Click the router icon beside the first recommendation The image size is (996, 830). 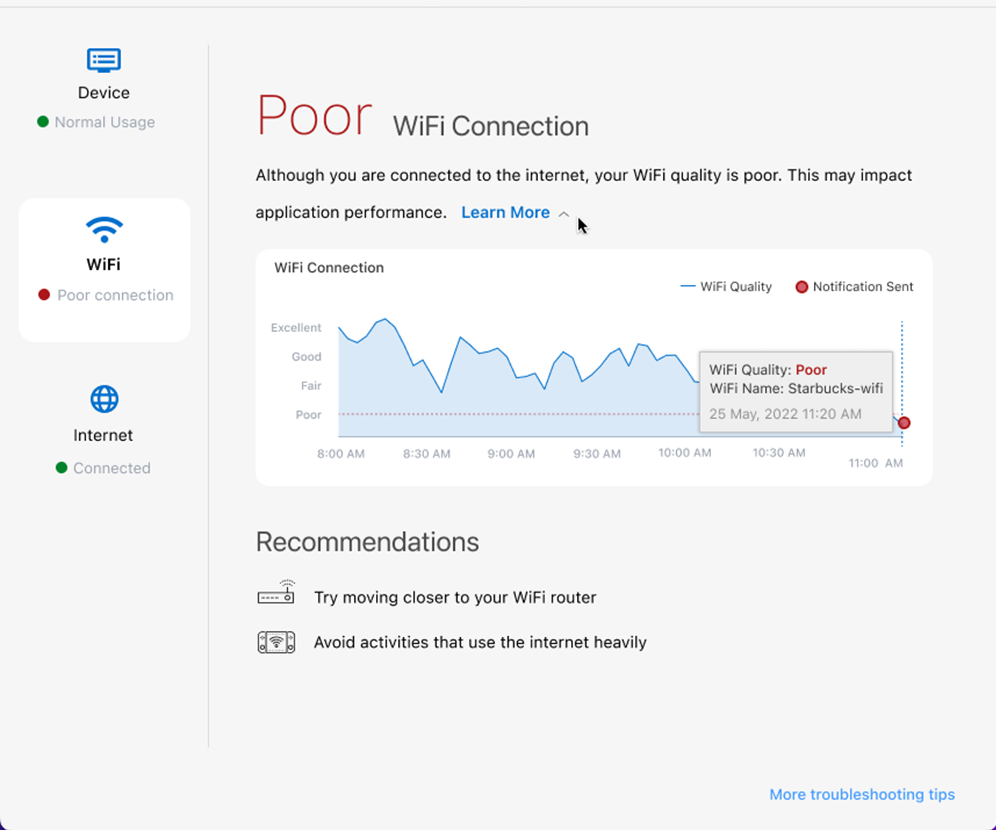[x=276, y=594]
